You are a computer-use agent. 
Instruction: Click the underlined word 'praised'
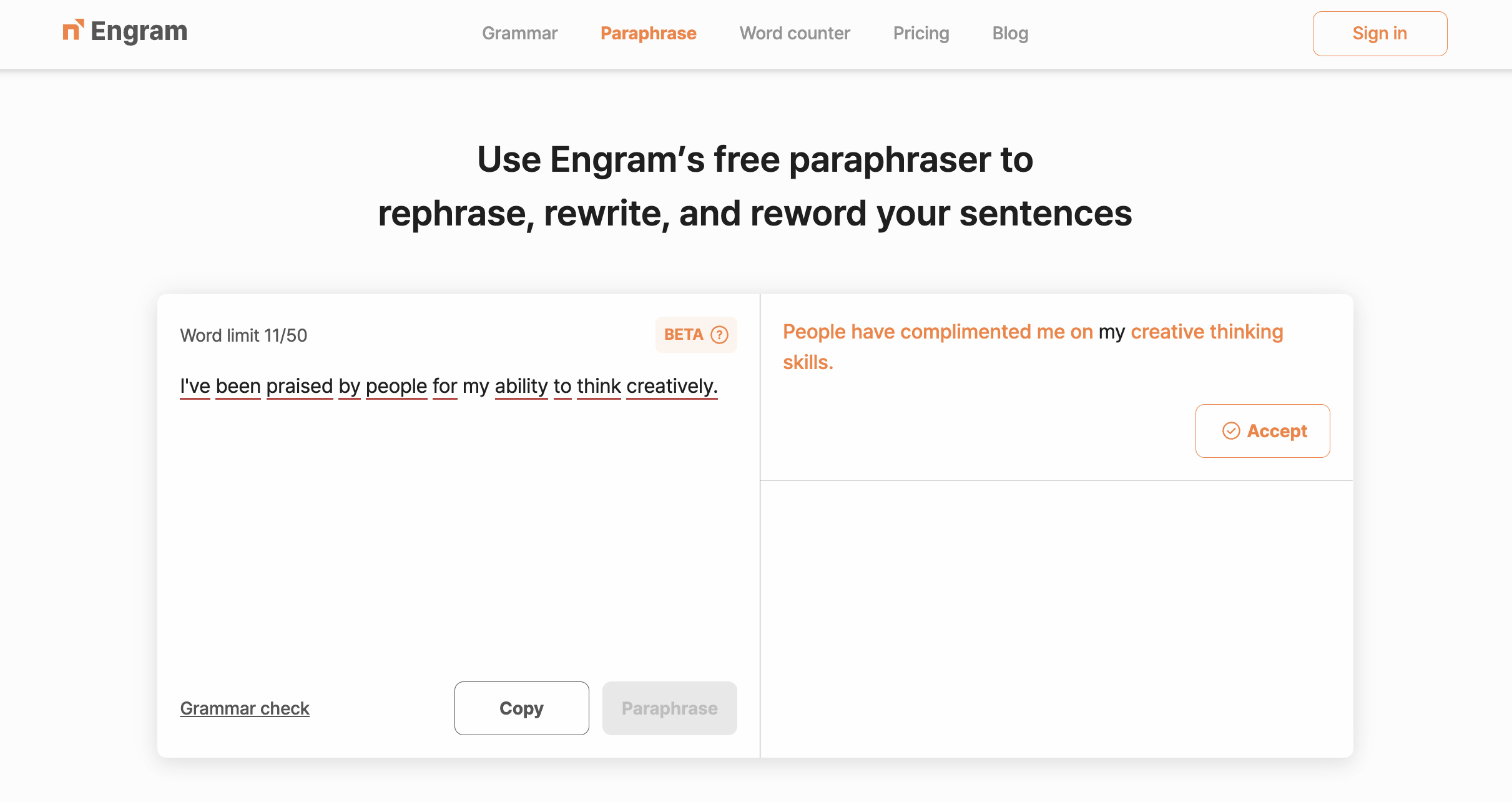pos(300,386)
